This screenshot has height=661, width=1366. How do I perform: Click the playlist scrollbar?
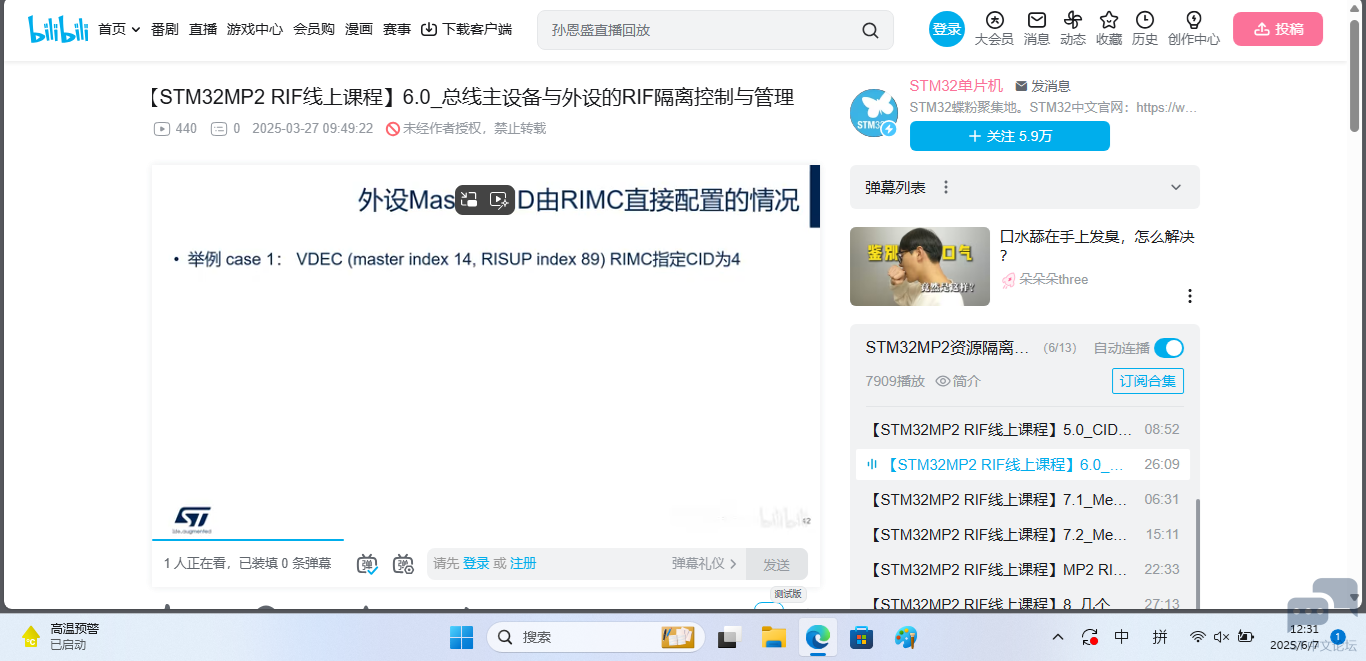pos(1197,555)
